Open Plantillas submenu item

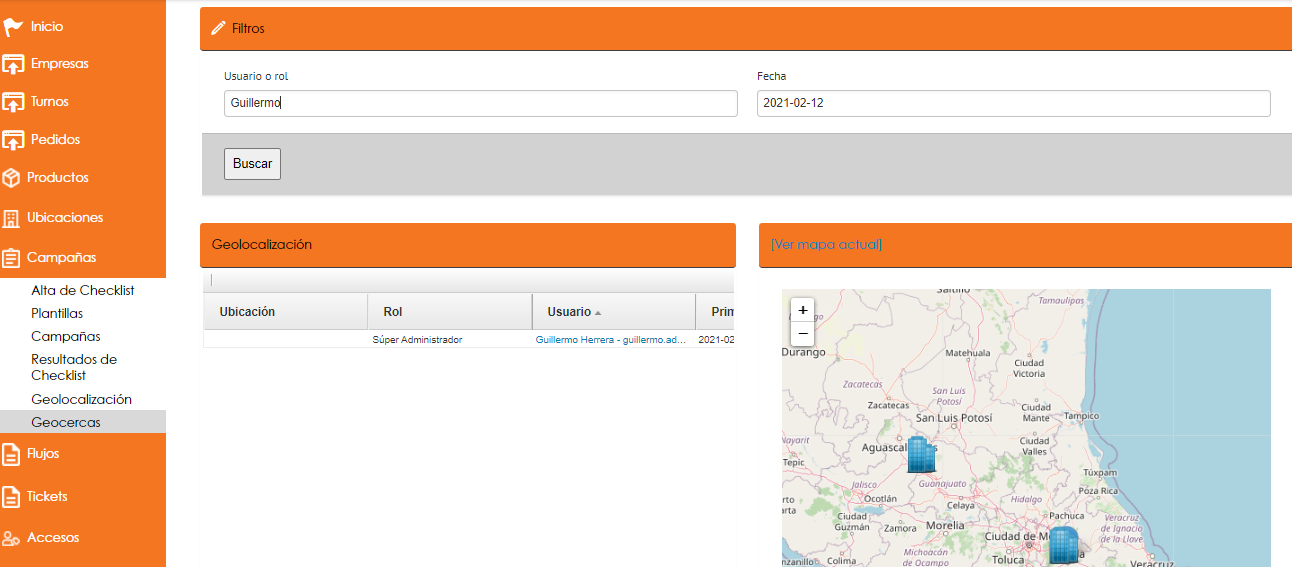coord(57,314)
